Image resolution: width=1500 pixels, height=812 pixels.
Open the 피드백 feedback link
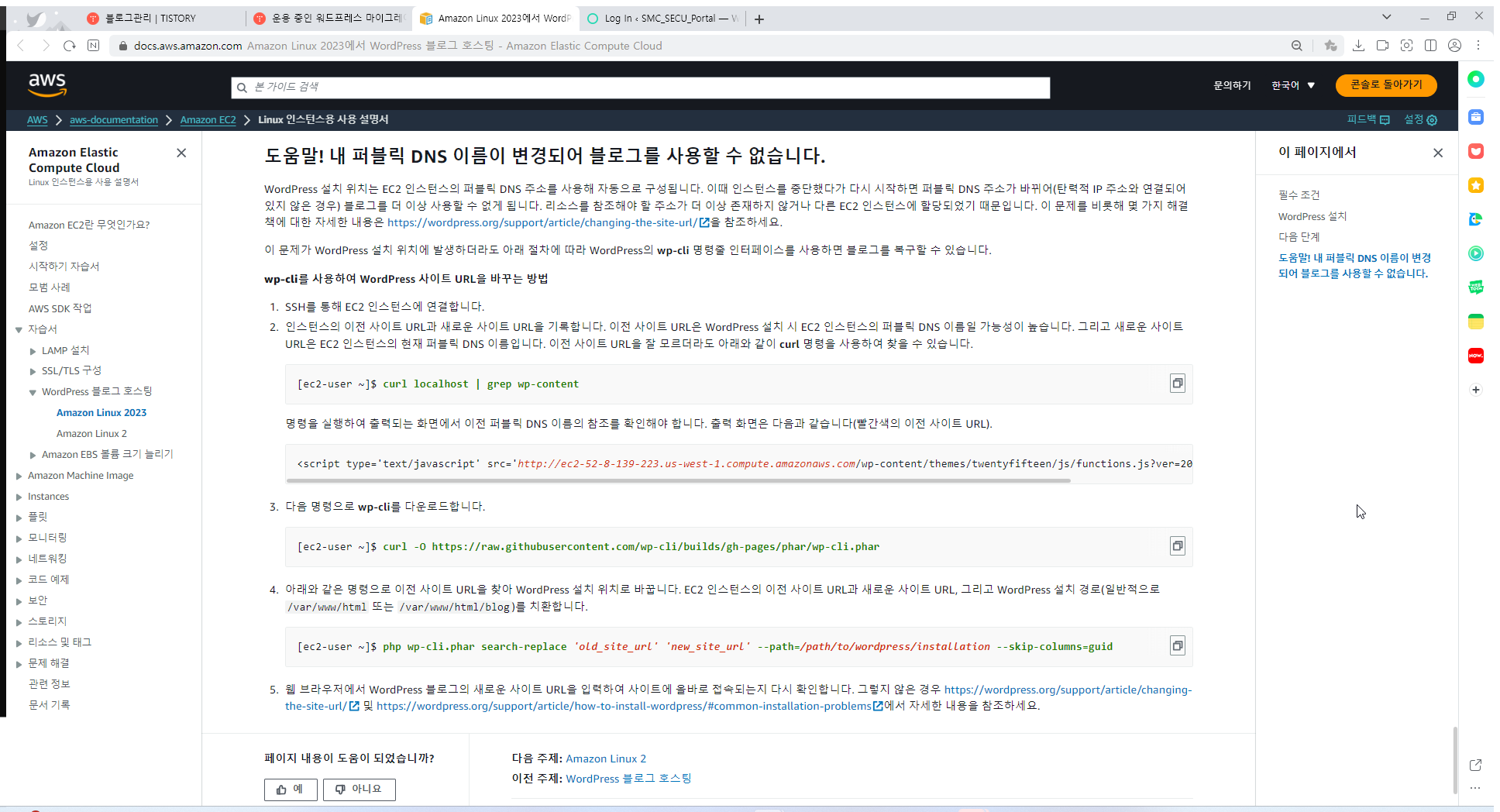1368,119
